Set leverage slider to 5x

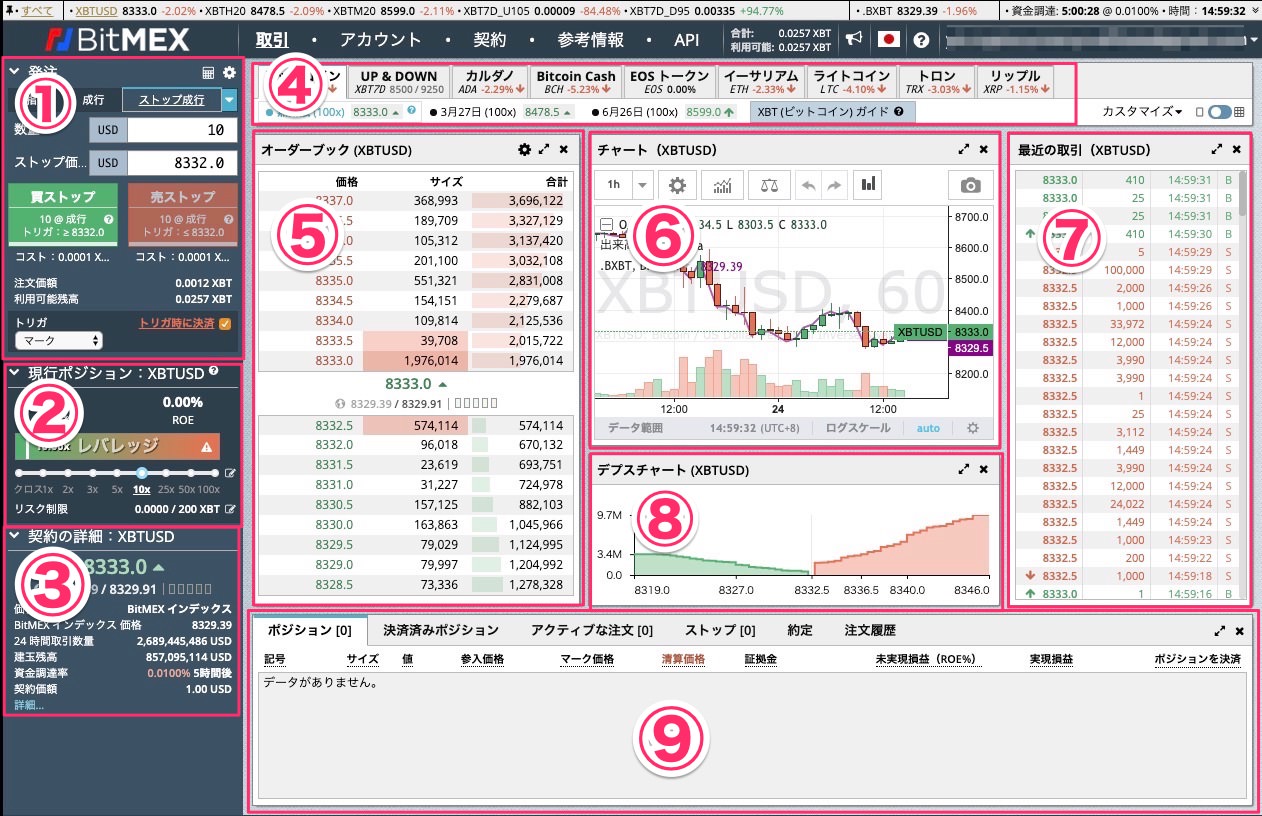[117, 473]
